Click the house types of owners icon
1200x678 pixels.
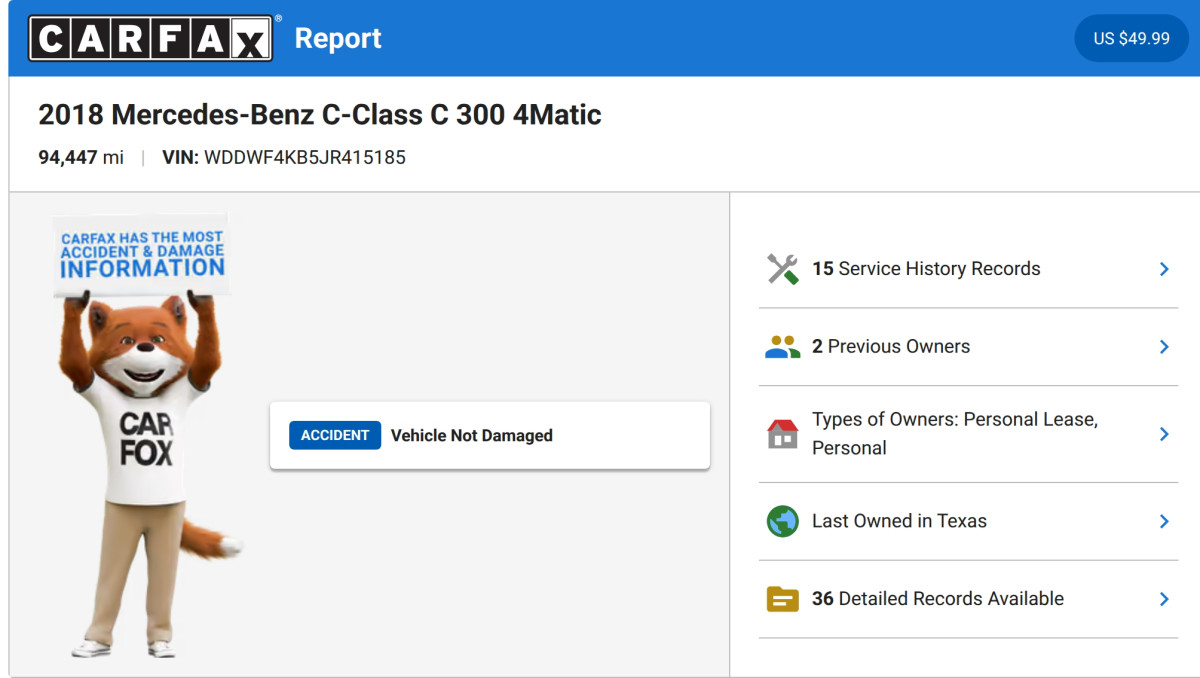click(783, 434)
